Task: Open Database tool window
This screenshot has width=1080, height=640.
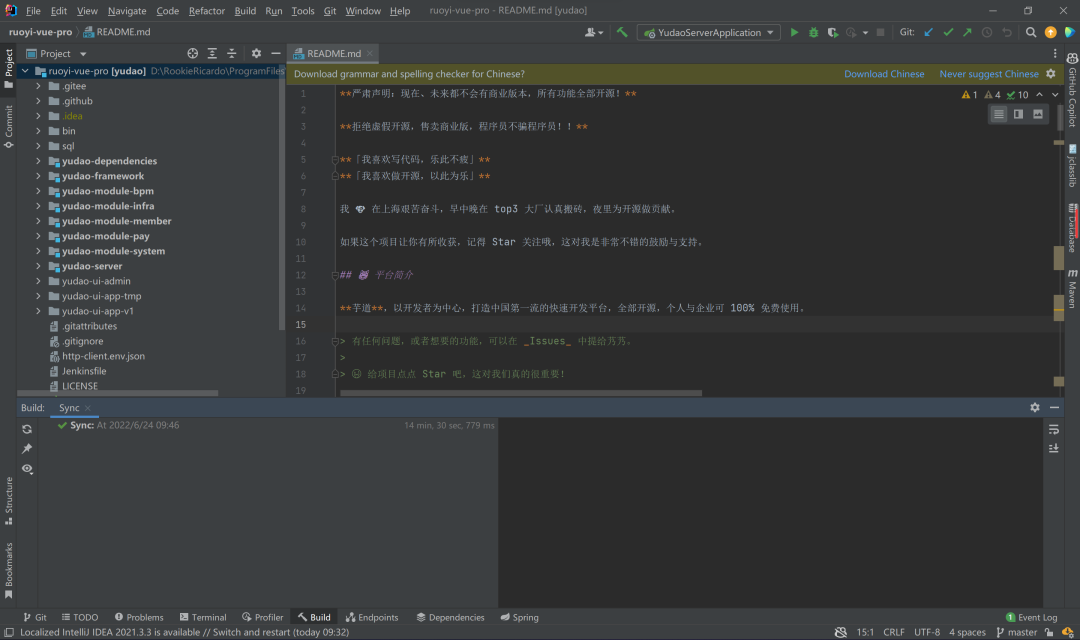Action: [1072, 229]
